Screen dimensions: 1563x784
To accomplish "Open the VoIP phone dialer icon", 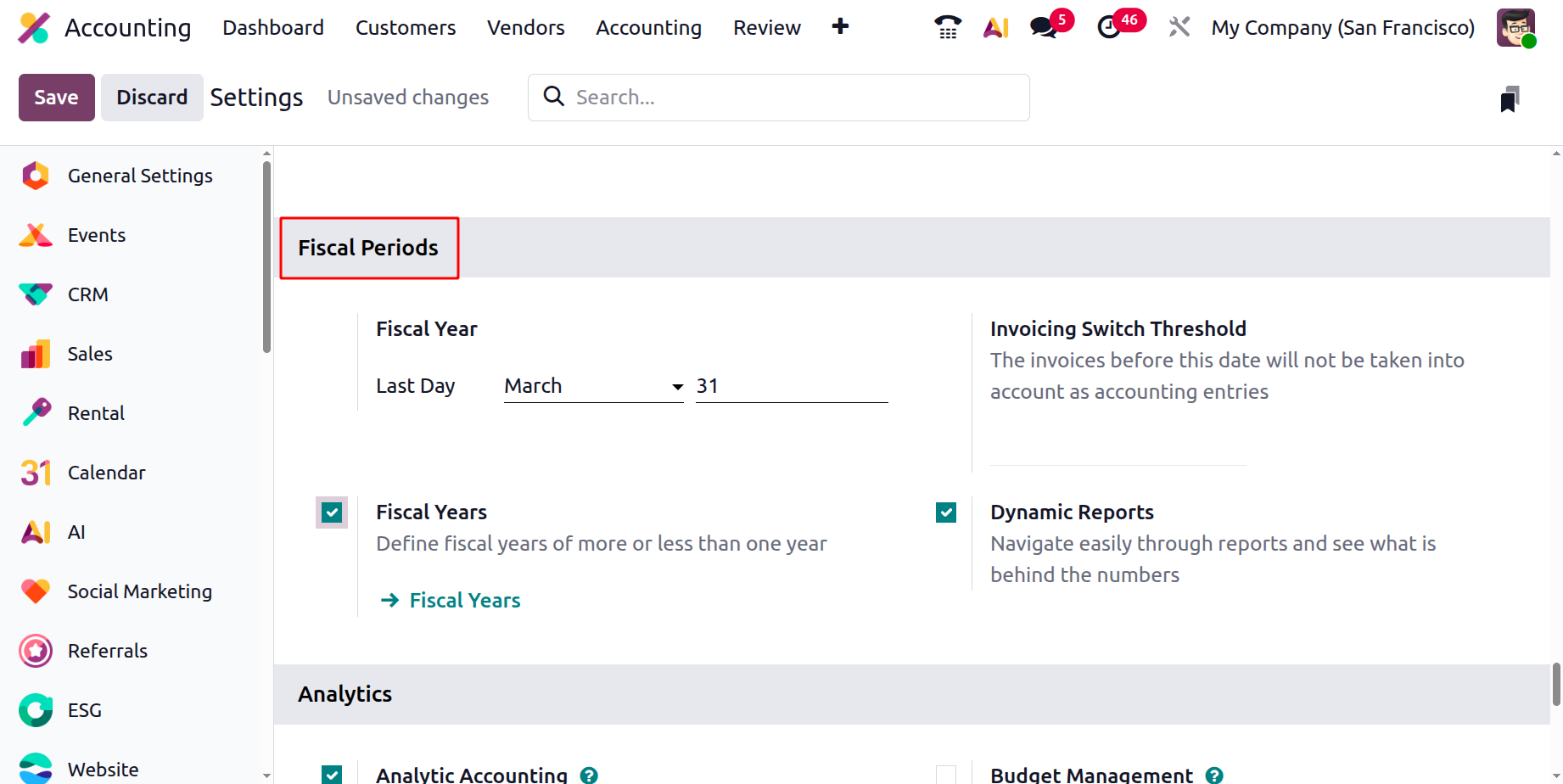I will pyautogui.click(x=947, y=27).
